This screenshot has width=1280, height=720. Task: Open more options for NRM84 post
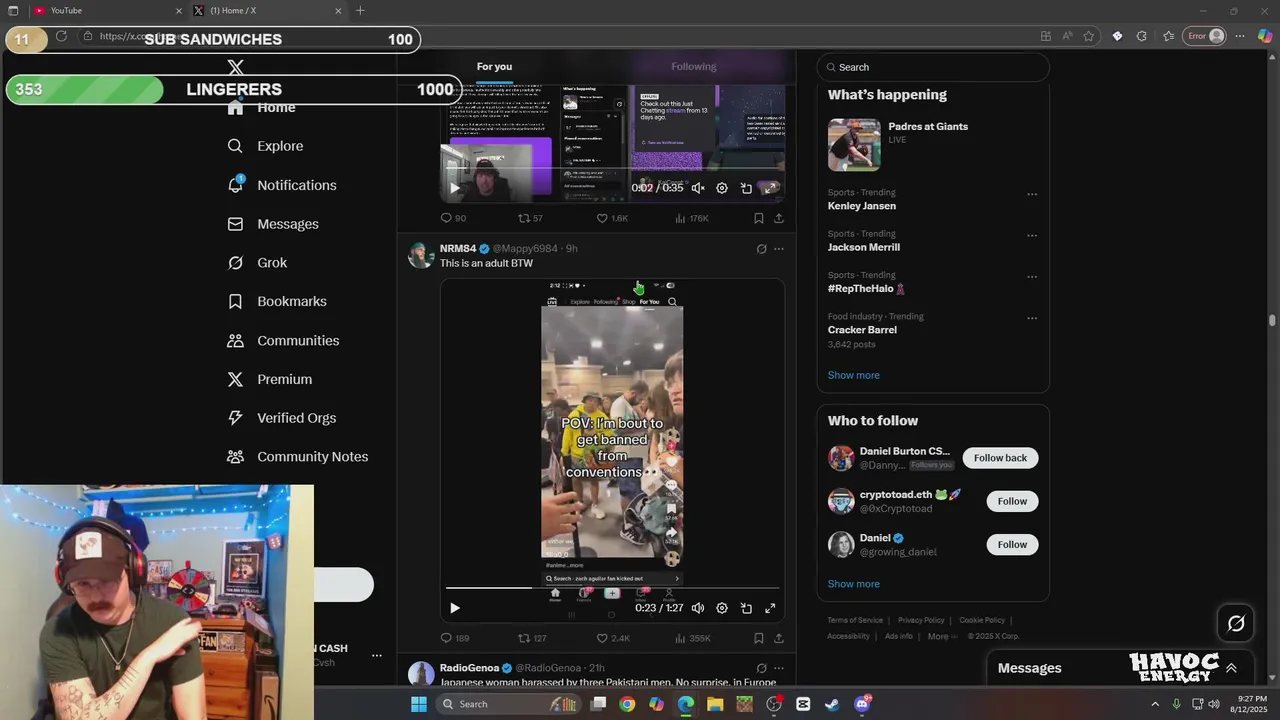pos(779,249)
